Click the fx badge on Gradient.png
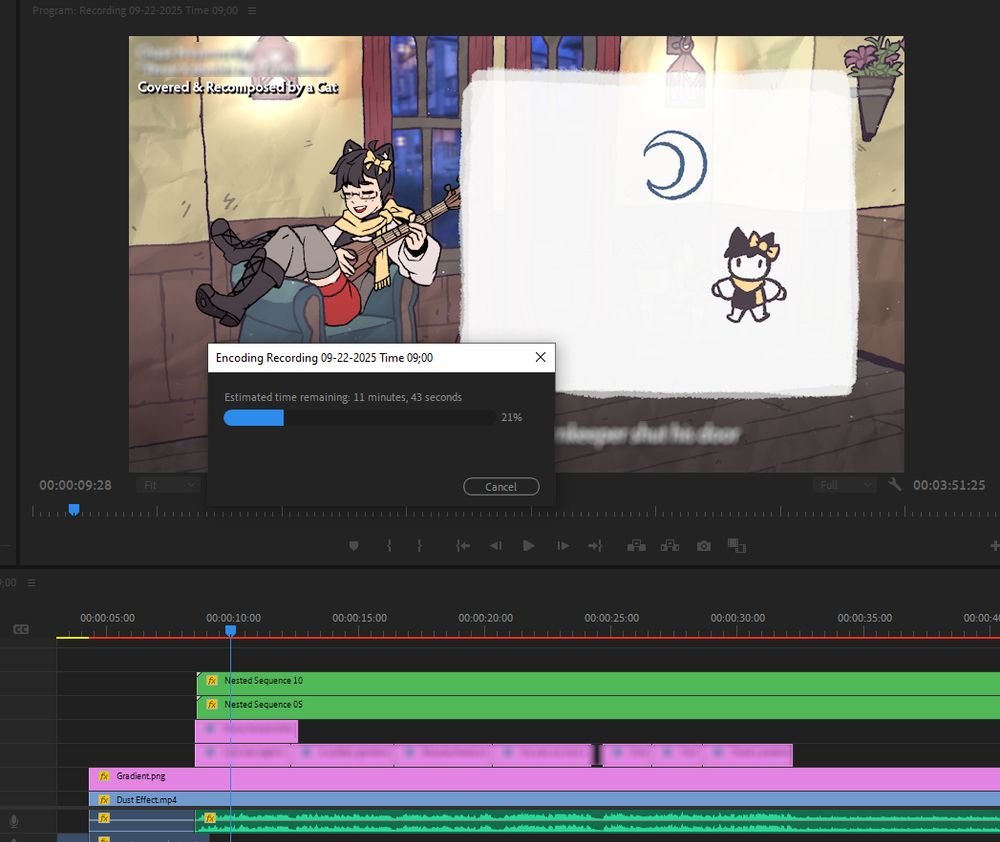Image resolution: width=1000 pixels, height=842 pixels. (x=104, y=776)
